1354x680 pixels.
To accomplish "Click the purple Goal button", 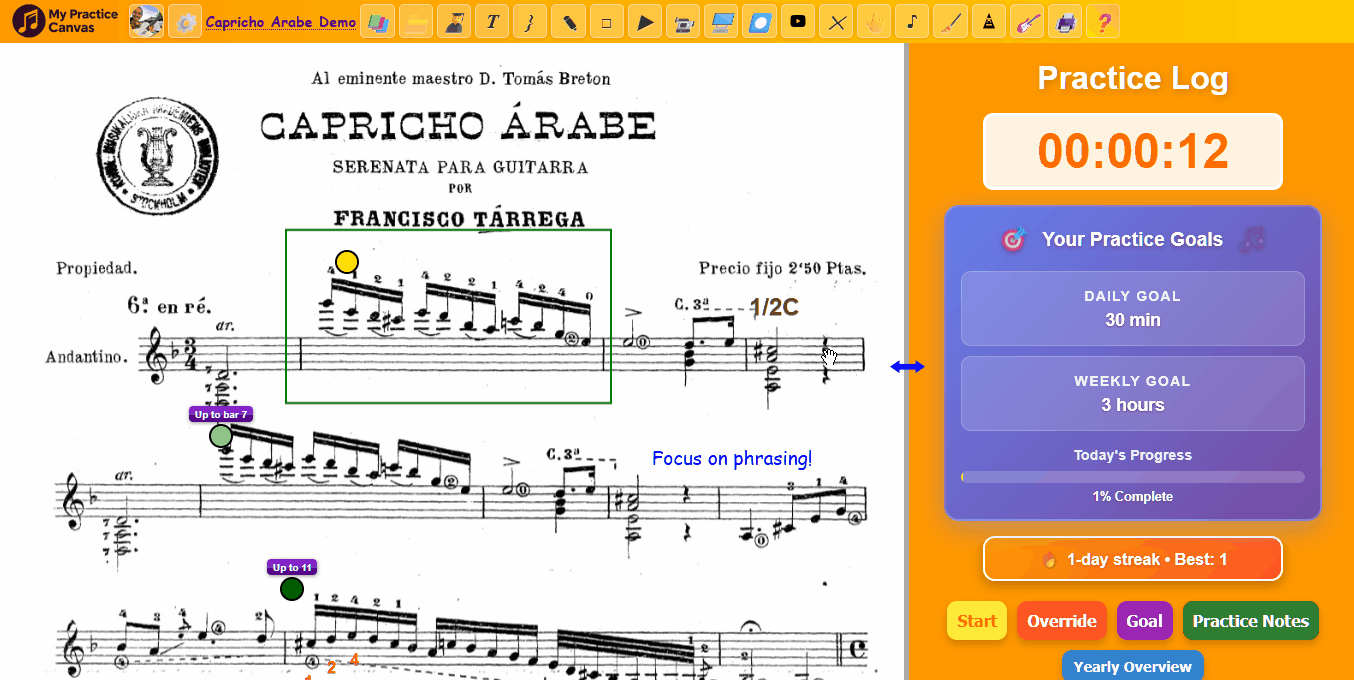I will pos(1145,621).
